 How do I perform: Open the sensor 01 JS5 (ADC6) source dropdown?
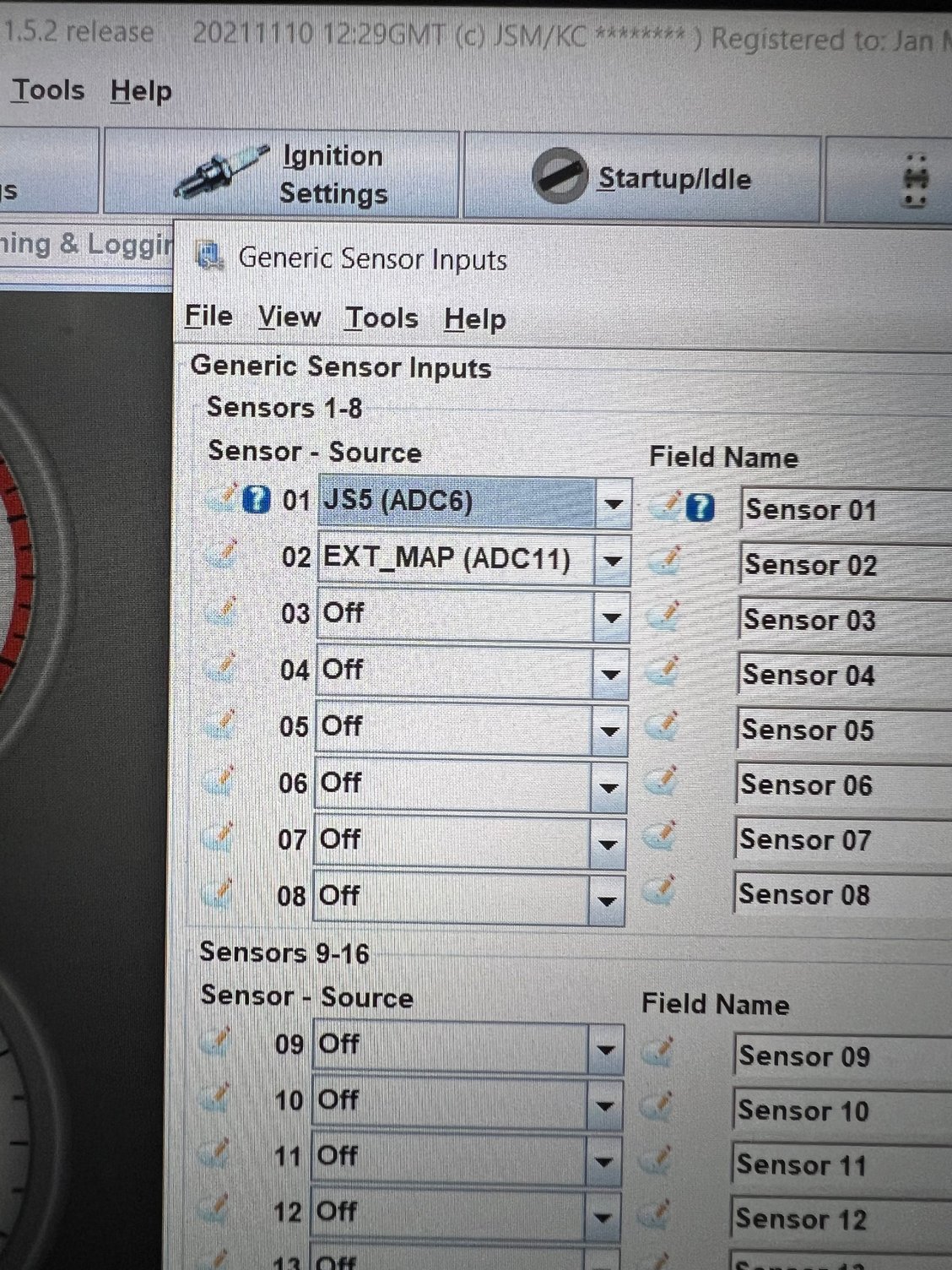[x=613, y=504]
